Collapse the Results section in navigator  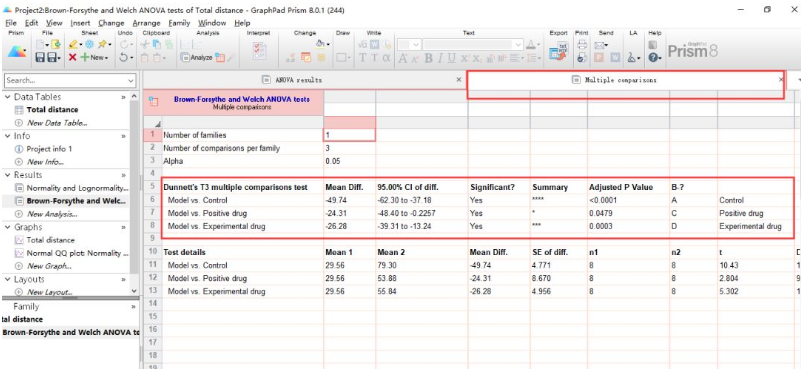click(x=7, y=175)
